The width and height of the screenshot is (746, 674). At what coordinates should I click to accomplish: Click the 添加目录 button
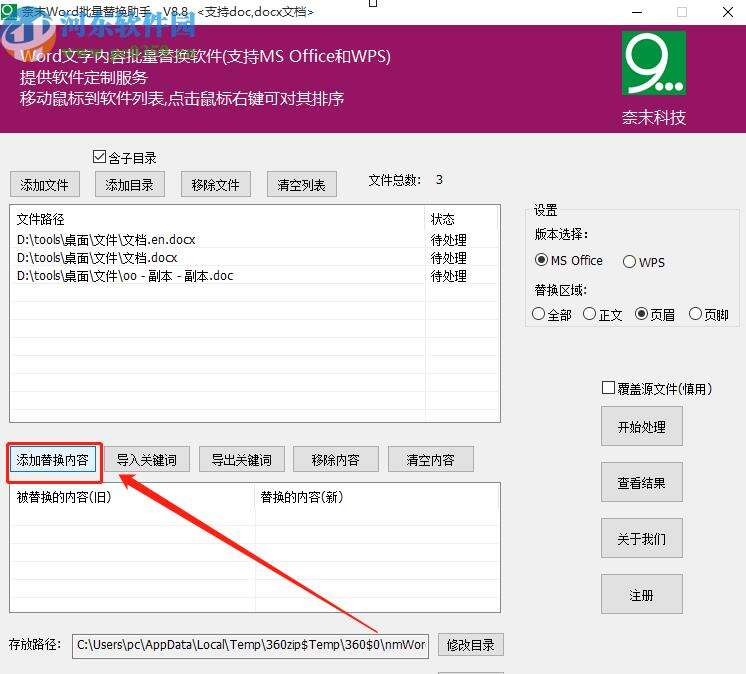pos(130,185)
